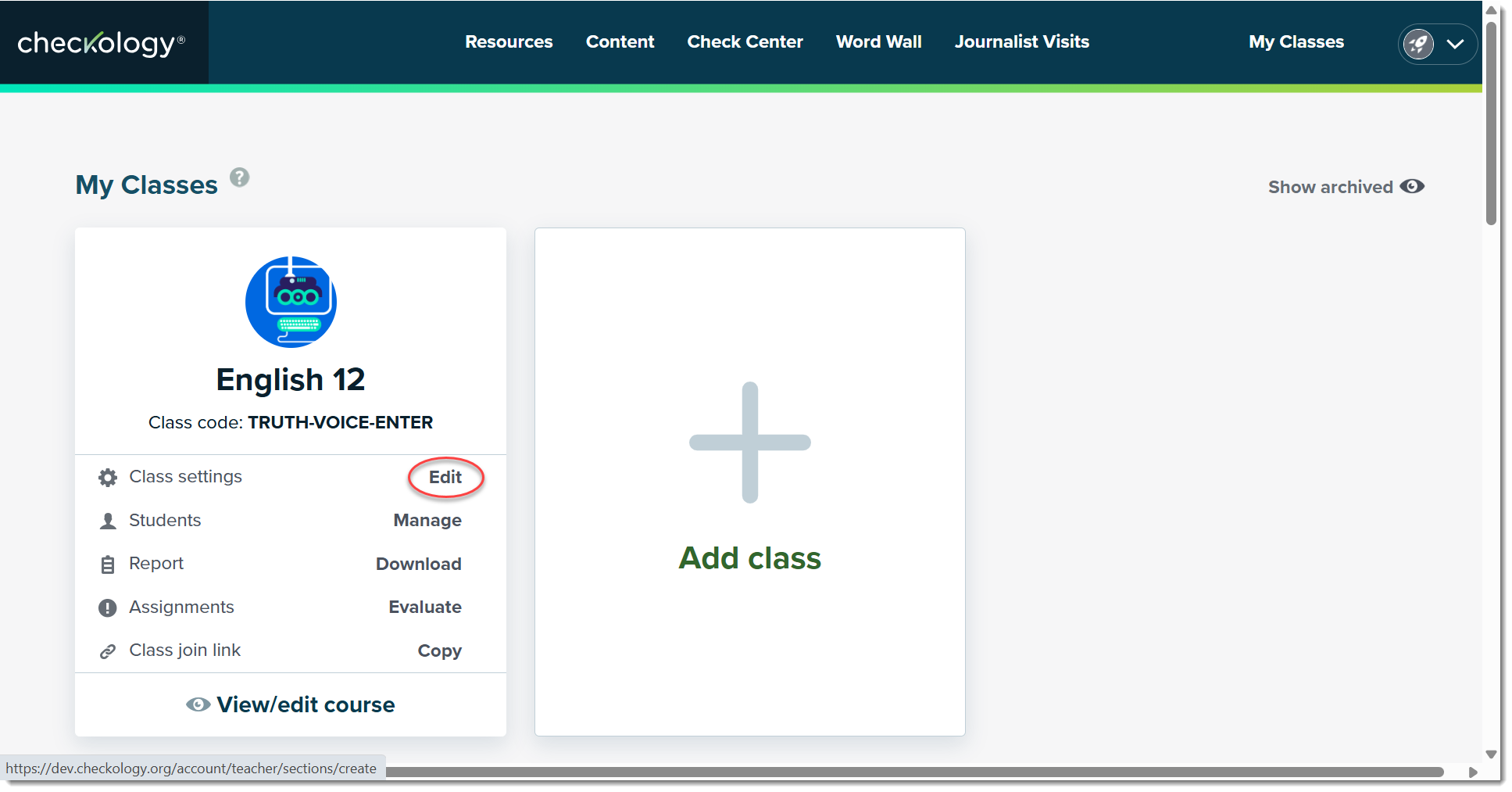Click the Assignments alert icon

[108, 607]
